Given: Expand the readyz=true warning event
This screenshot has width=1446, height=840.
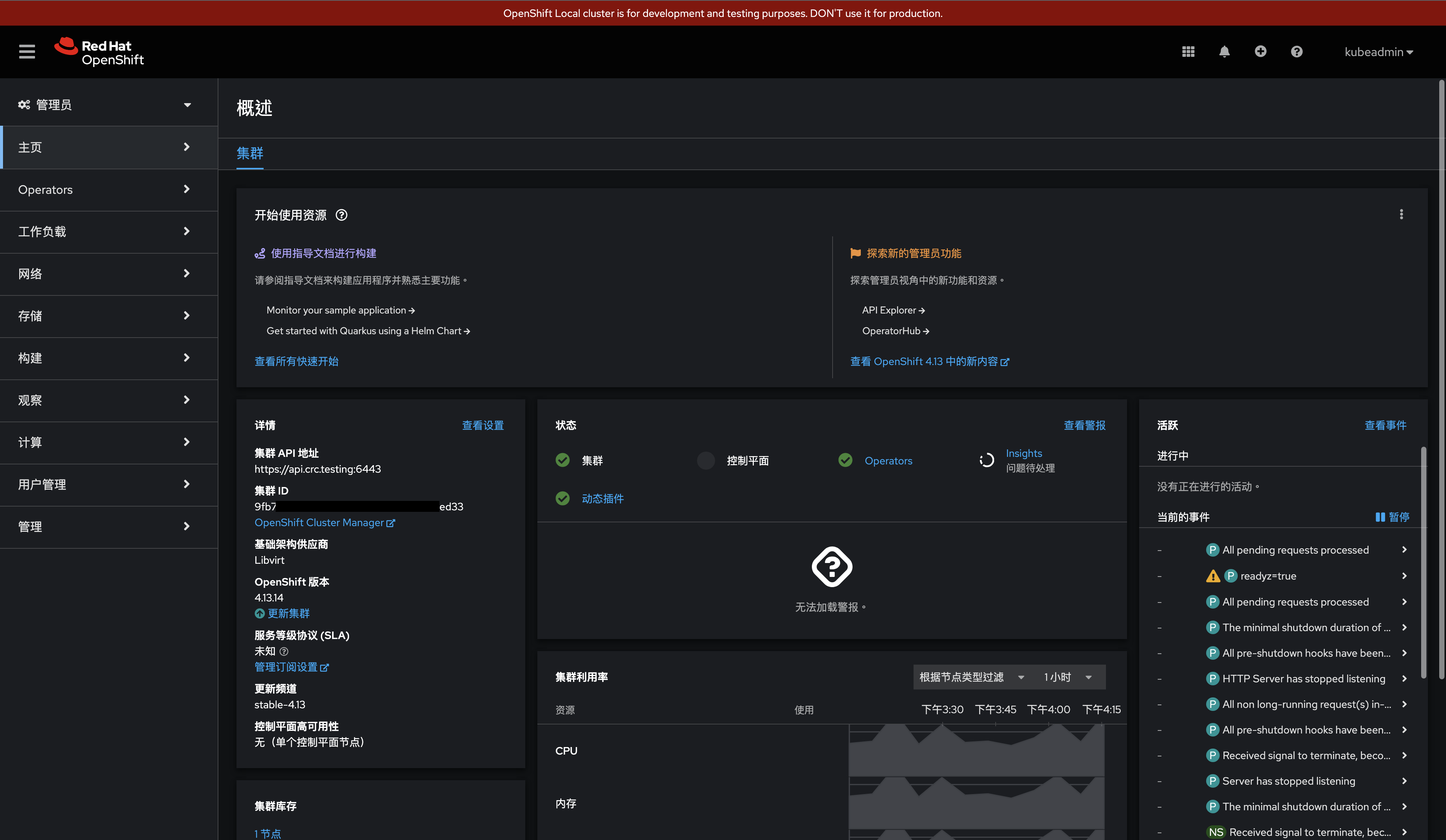Looking at the screenshot, I should [1403, 576].
